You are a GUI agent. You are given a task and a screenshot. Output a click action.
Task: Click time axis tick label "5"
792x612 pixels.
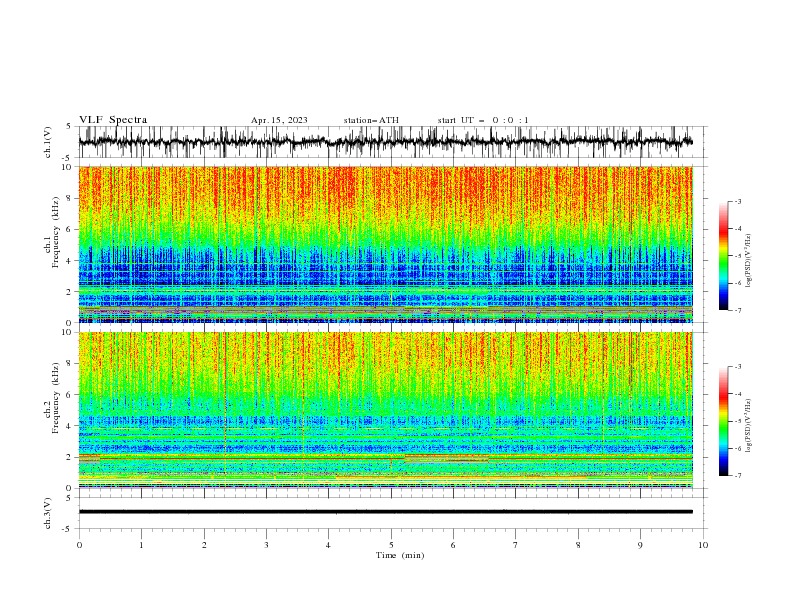(x=391, y=545)
